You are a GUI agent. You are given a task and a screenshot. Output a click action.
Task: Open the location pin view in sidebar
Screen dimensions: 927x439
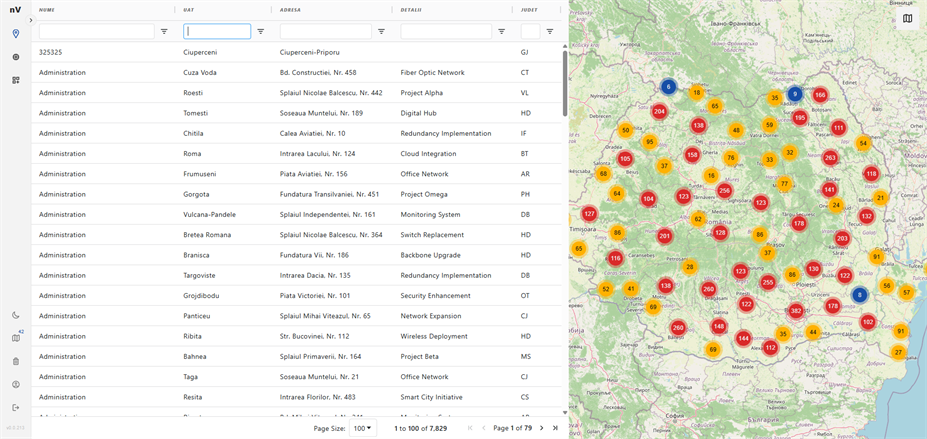[x=16, y=34]
